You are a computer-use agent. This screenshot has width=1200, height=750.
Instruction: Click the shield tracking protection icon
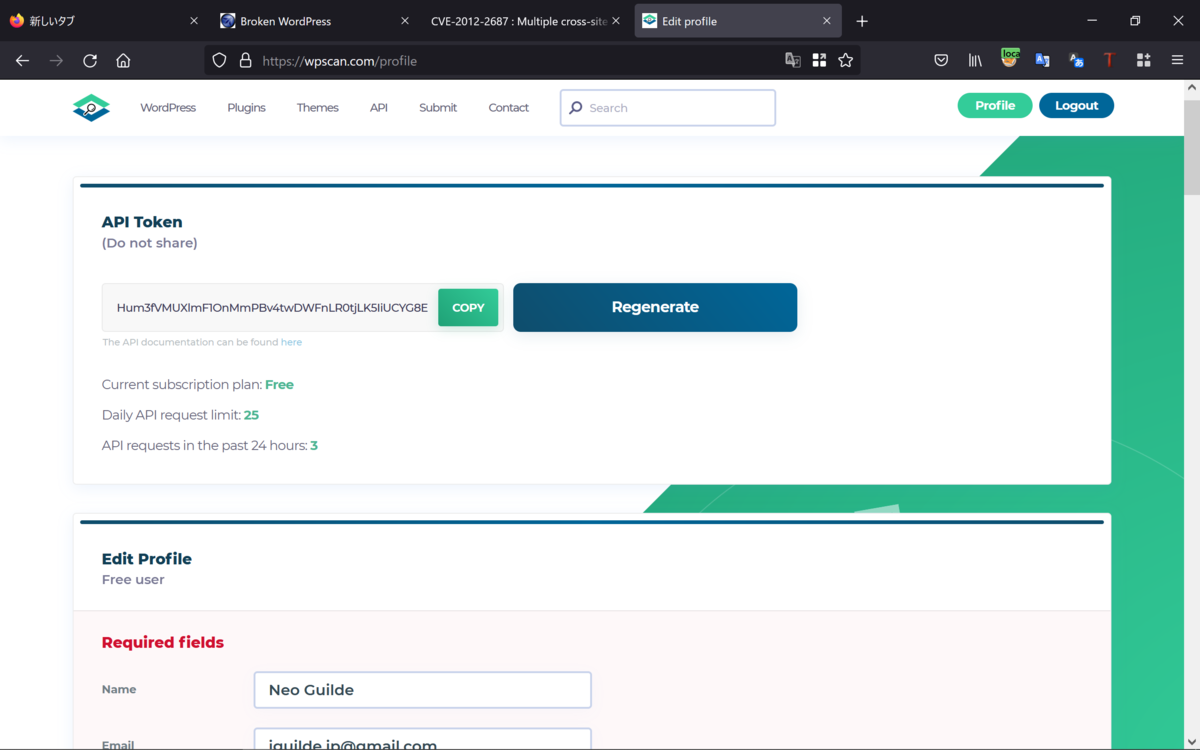[220, 61]
